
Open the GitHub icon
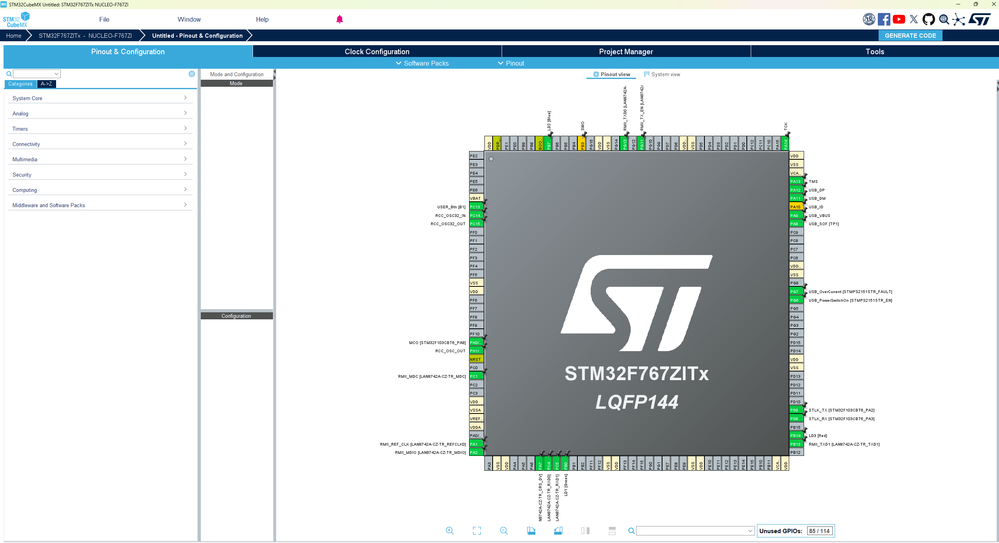point(928,20)
